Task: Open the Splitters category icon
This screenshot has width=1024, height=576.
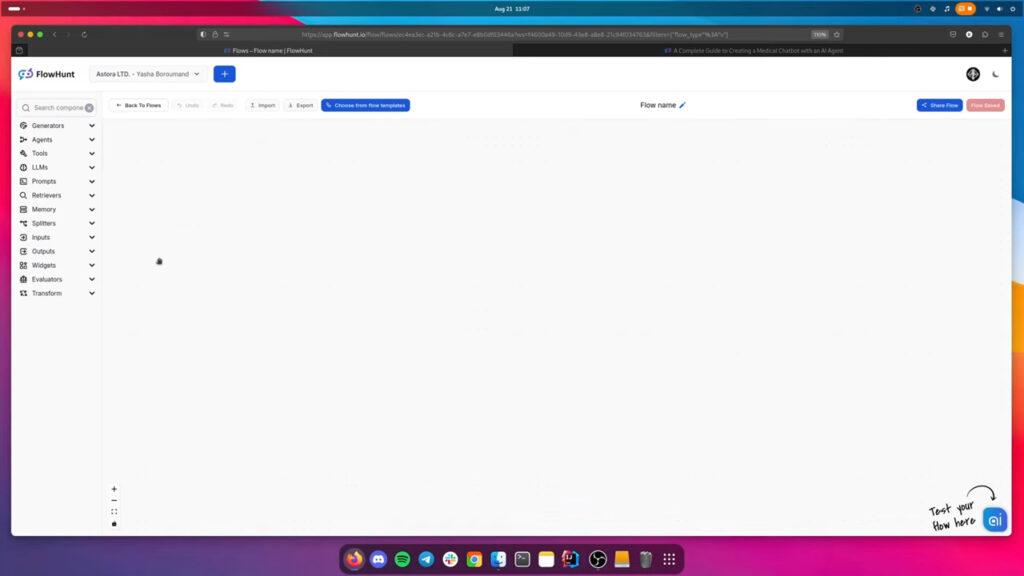Action: coord(24,223)
